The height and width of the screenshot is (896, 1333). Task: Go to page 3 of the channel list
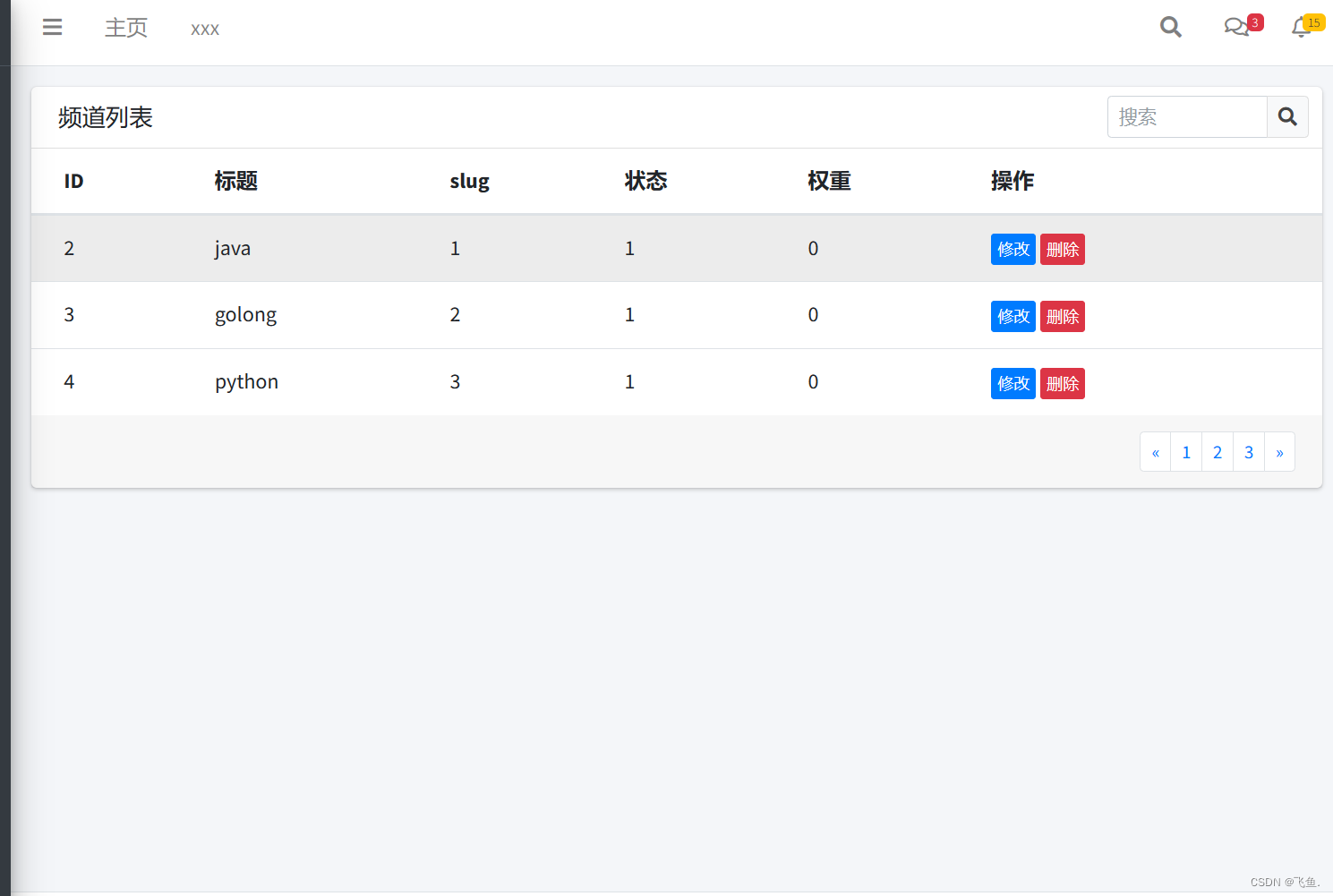tap(1248, 451)
